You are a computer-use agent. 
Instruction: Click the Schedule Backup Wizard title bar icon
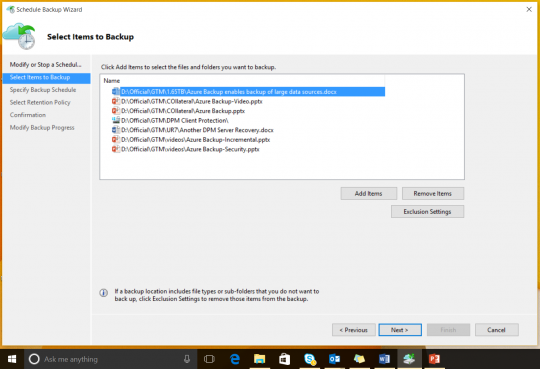[x=10, y=9]
